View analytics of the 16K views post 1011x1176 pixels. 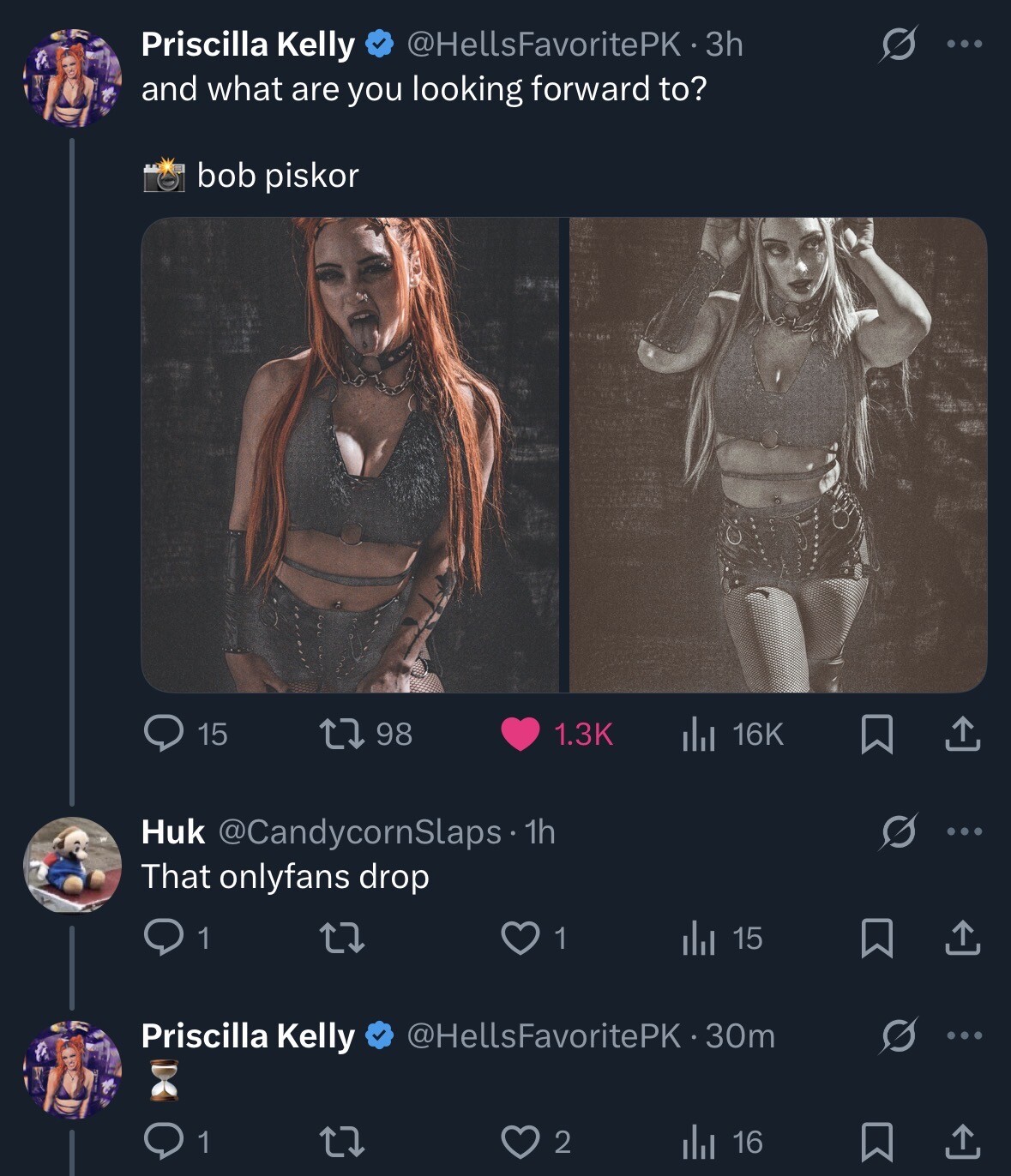coord(699,735)
